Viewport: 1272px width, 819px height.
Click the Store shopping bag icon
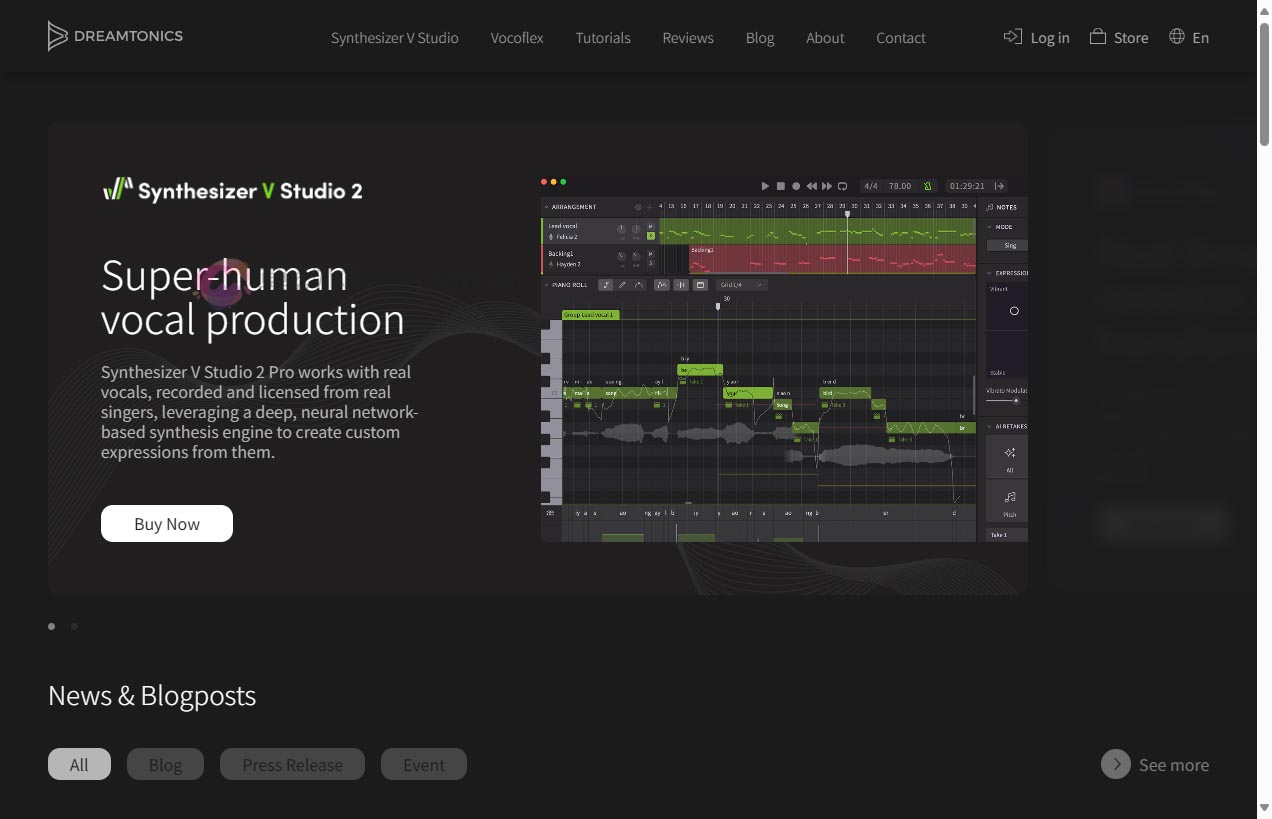(x=1097, y=37)
